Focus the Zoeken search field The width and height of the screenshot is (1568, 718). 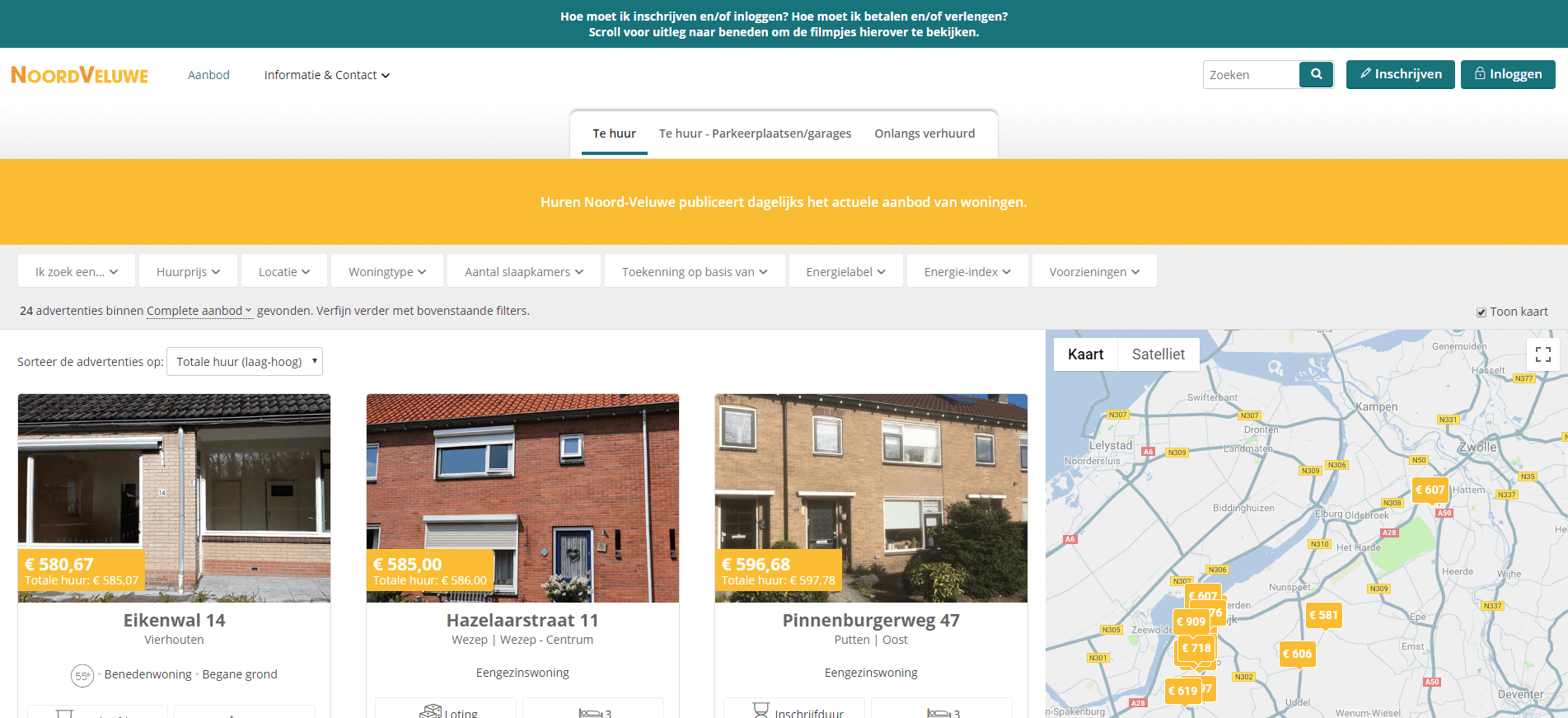[1251, 74]
